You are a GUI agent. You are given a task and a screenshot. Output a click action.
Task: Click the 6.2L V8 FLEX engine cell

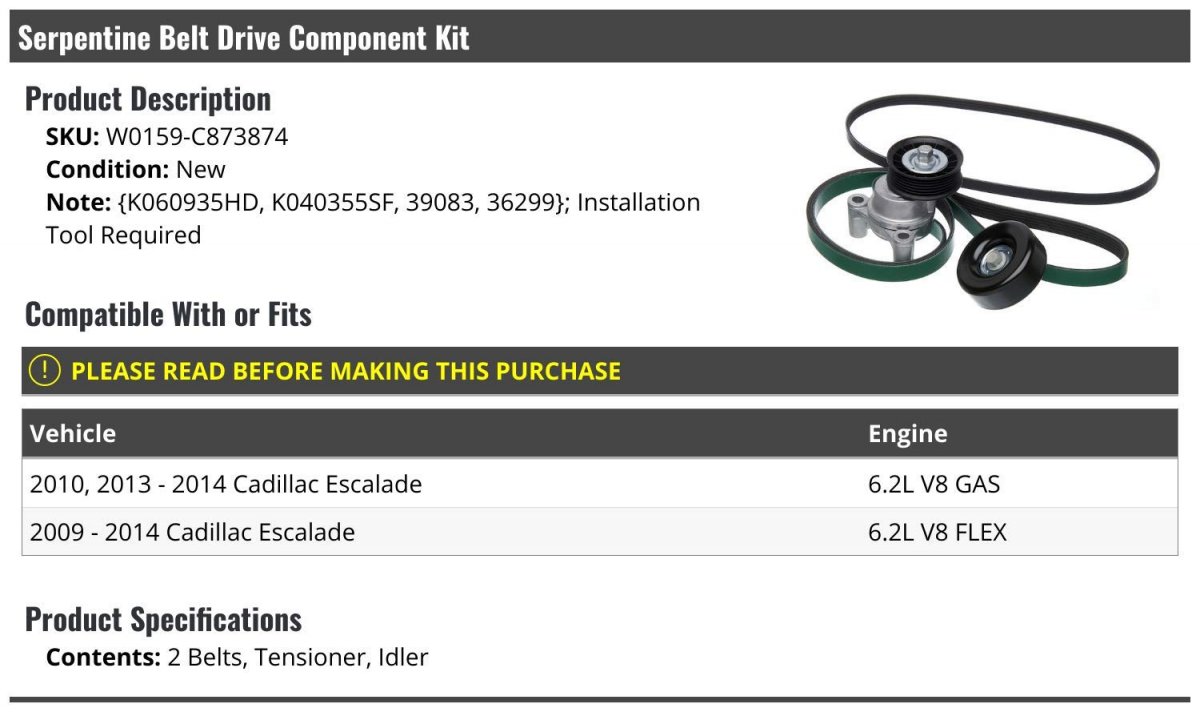(937, 532)
